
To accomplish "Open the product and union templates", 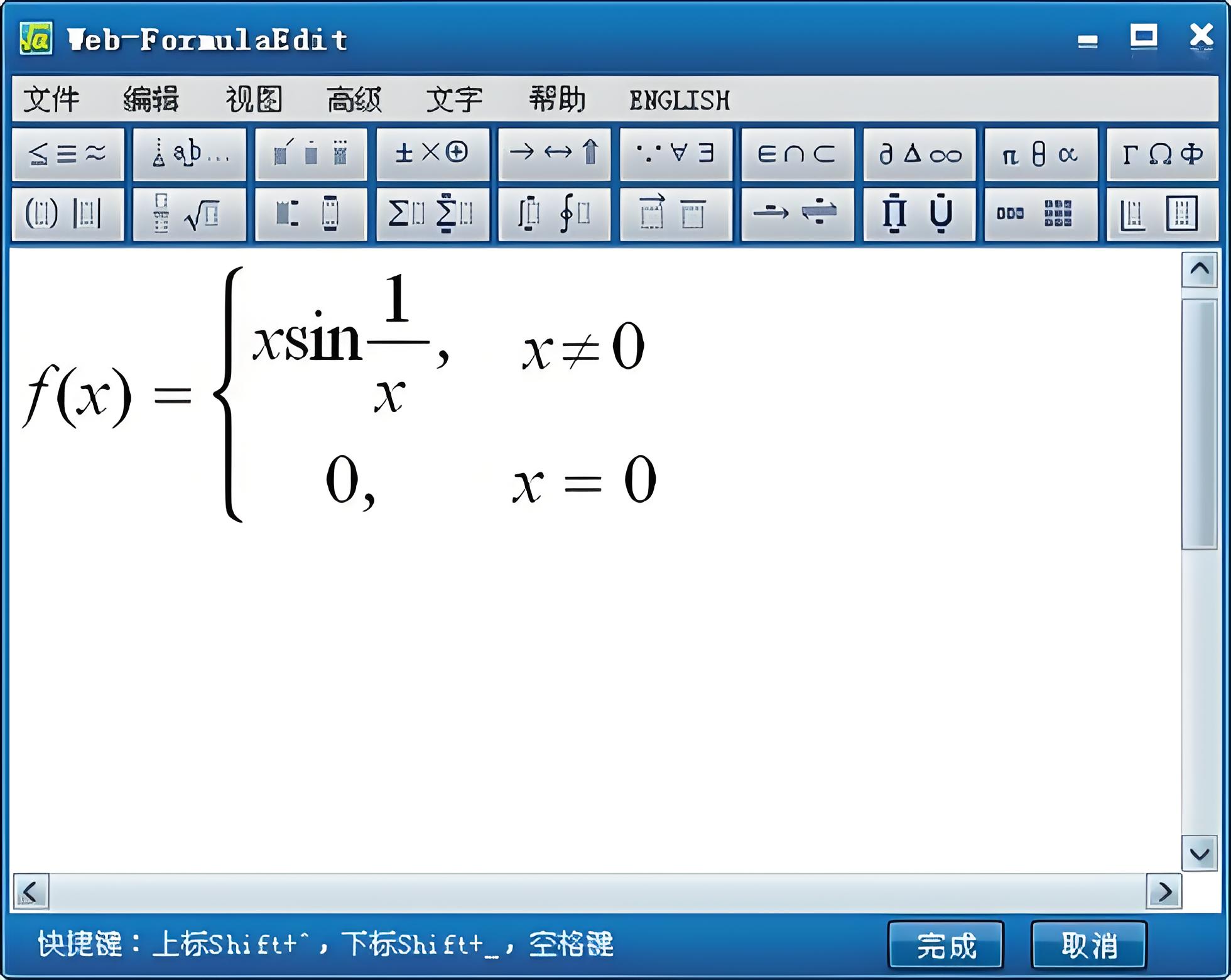I will [919, 214].
